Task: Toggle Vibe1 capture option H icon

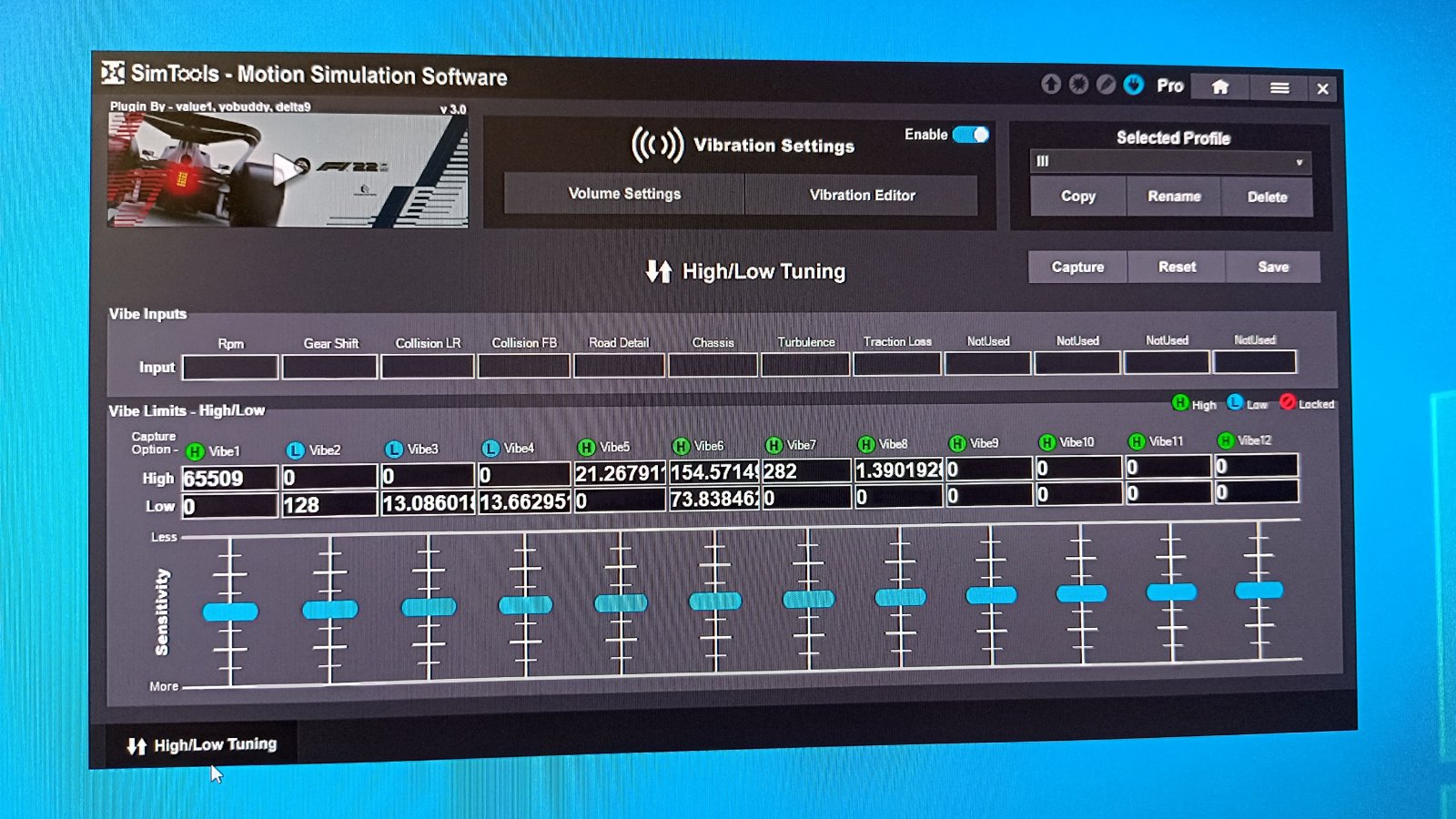Action: 195,451
